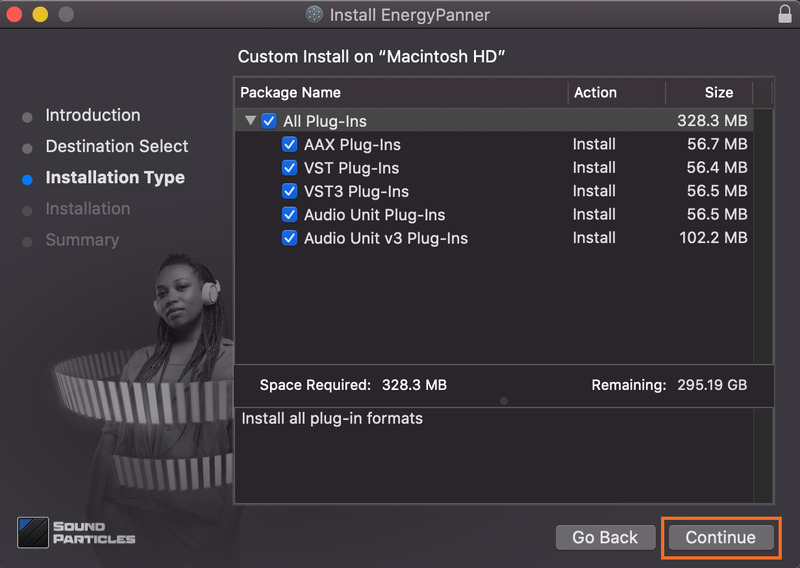
Task: Deselect Audio Unit v3 Plug-Ins checkbox
Action: point(290,238)
